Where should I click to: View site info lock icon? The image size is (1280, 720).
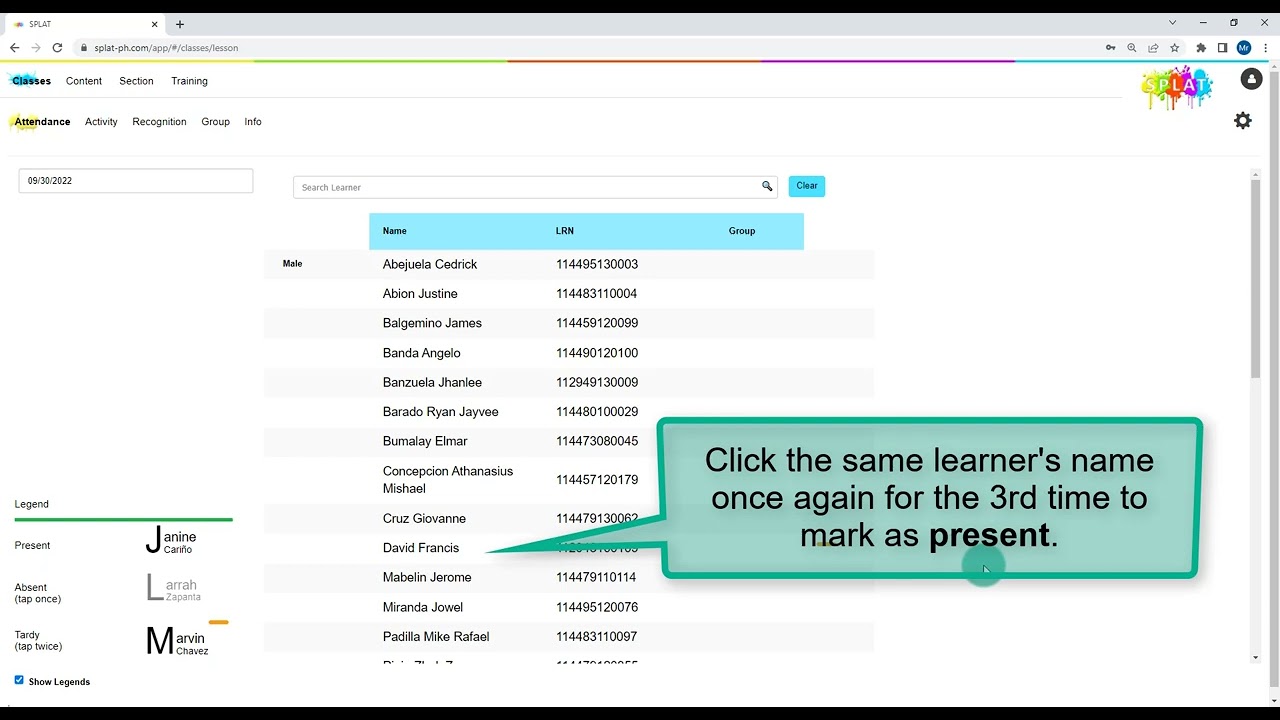[84, 48]
